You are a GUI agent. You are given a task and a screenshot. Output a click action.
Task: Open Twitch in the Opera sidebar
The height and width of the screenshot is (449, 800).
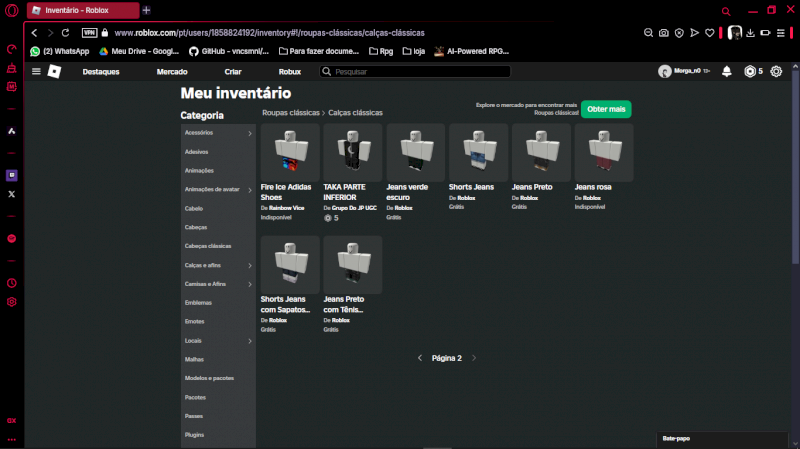[12, 175]
